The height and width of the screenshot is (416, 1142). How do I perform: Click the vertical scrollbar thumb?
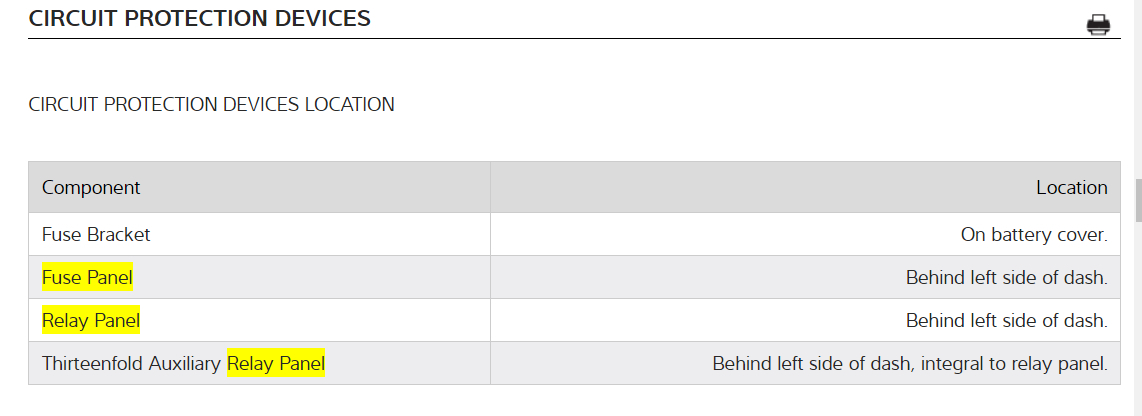(1138, 200)
